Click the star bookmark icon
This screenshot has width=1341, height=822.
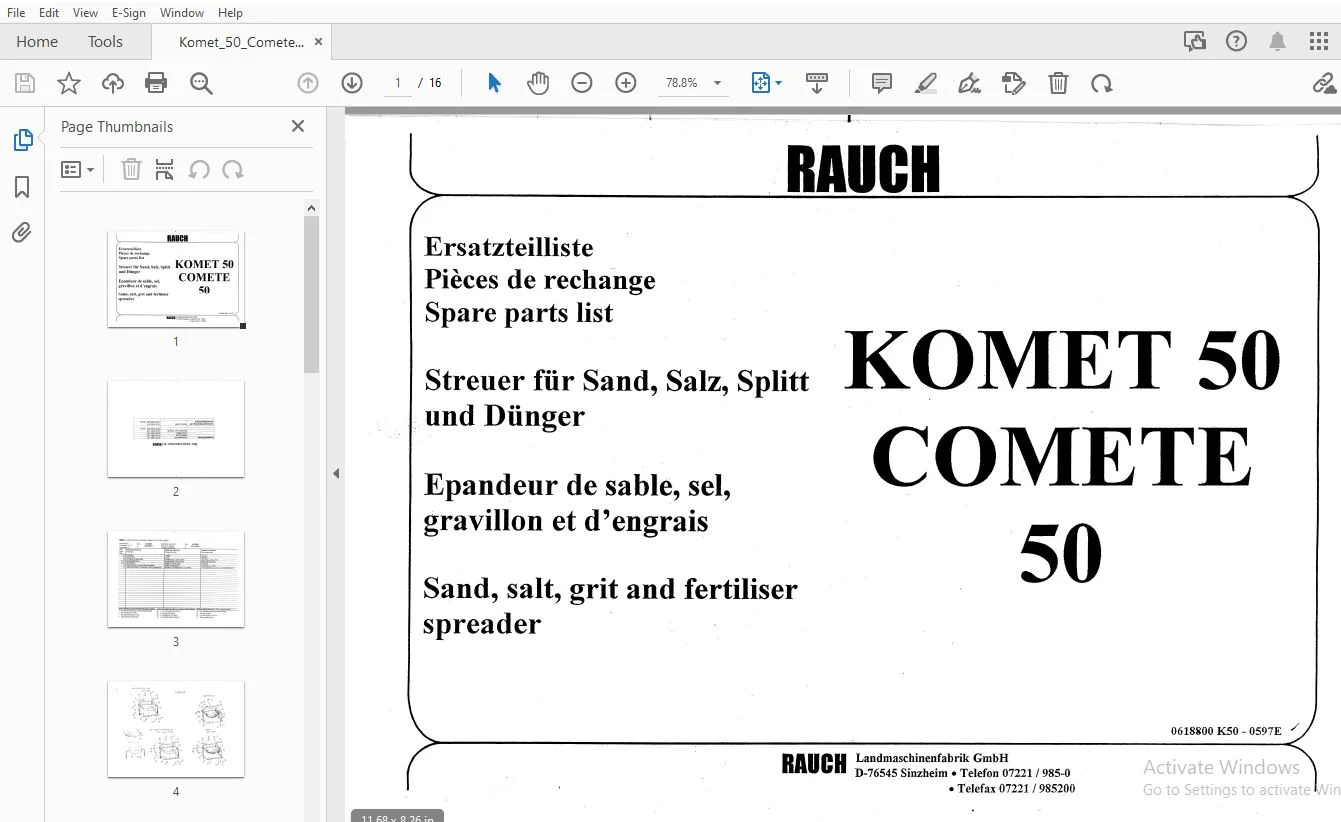tap(69, 83)
